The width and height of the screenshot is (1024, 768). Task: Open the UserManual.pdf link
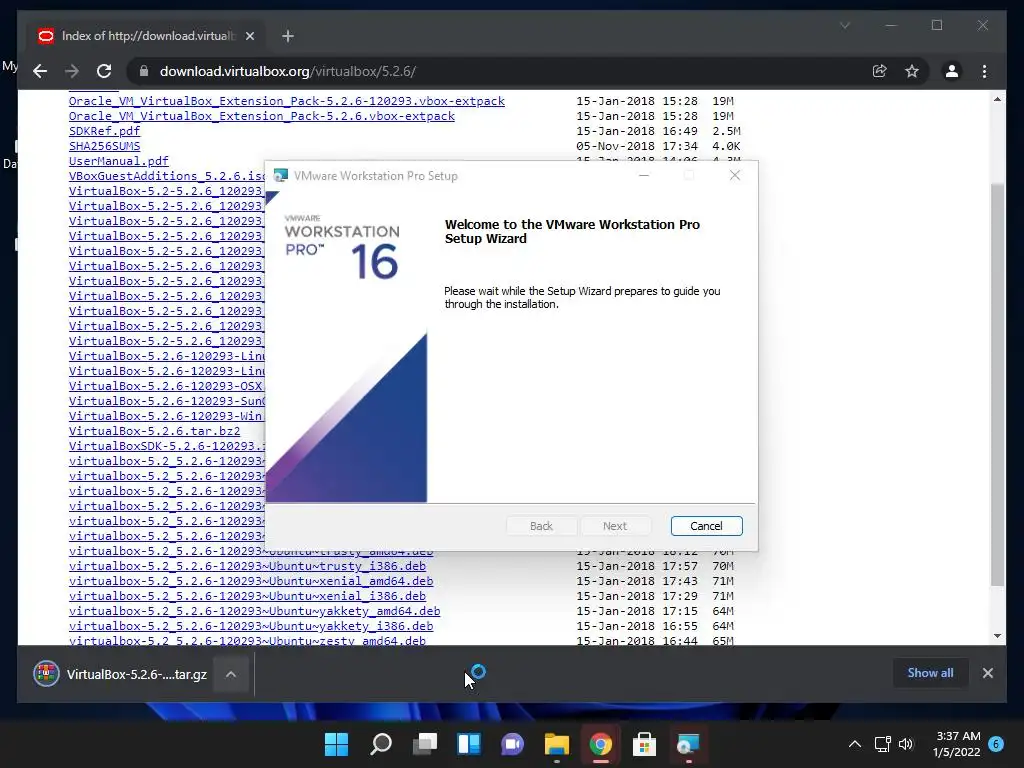point(119,161)
